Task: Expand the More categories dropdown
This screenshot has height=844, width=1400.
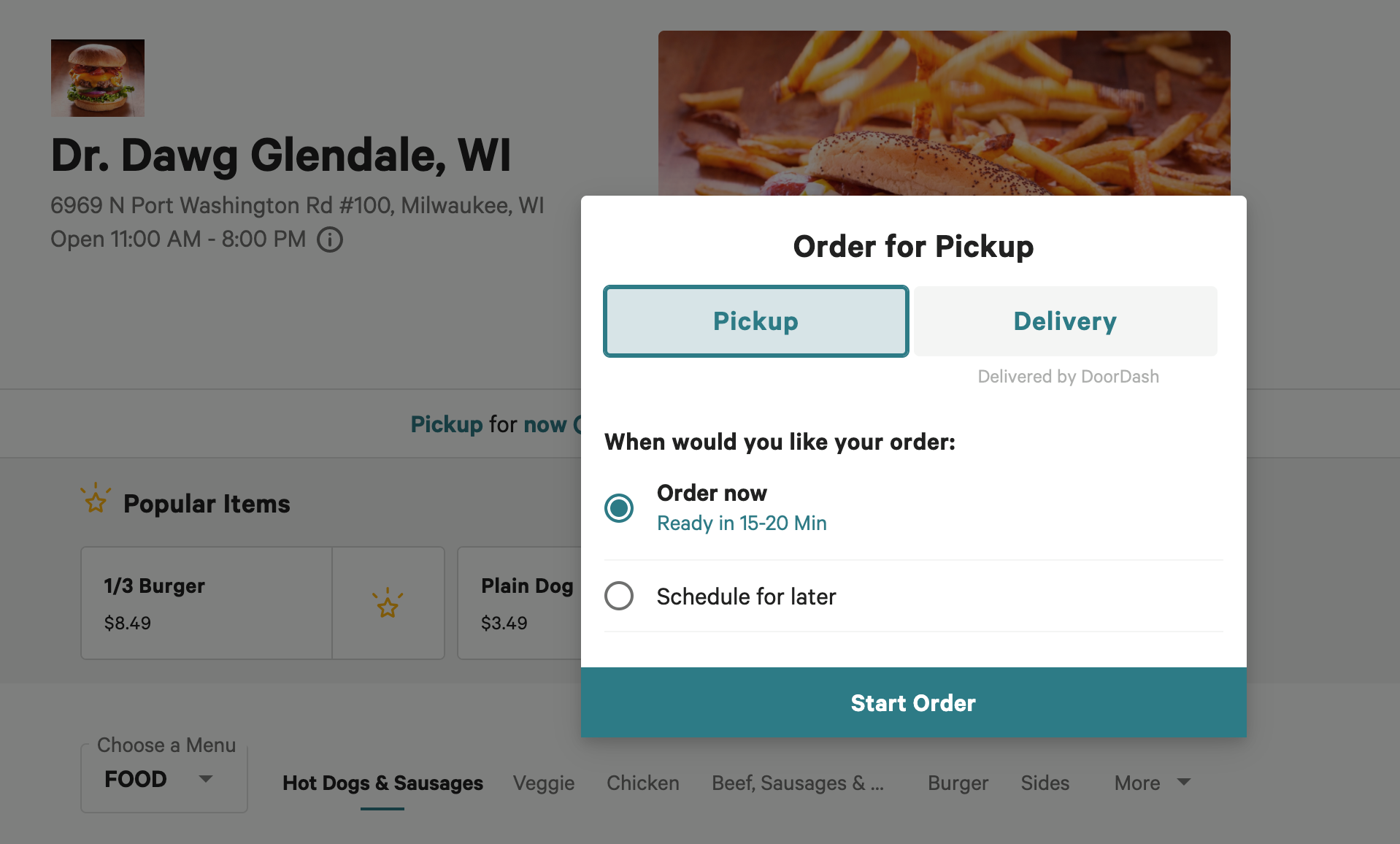Action: point(1152,783)
